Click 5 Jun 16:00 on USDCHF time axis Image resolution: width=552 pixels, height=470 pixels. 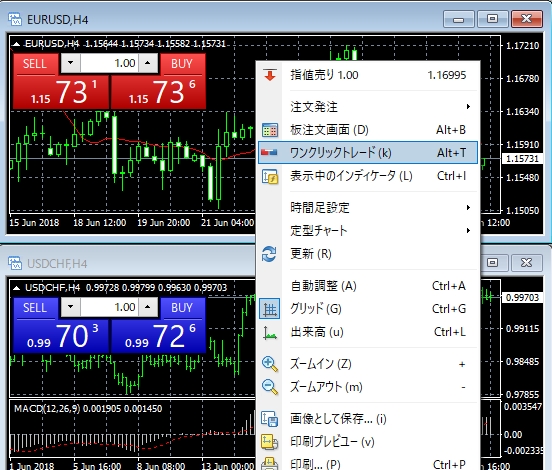click(97, 466)
